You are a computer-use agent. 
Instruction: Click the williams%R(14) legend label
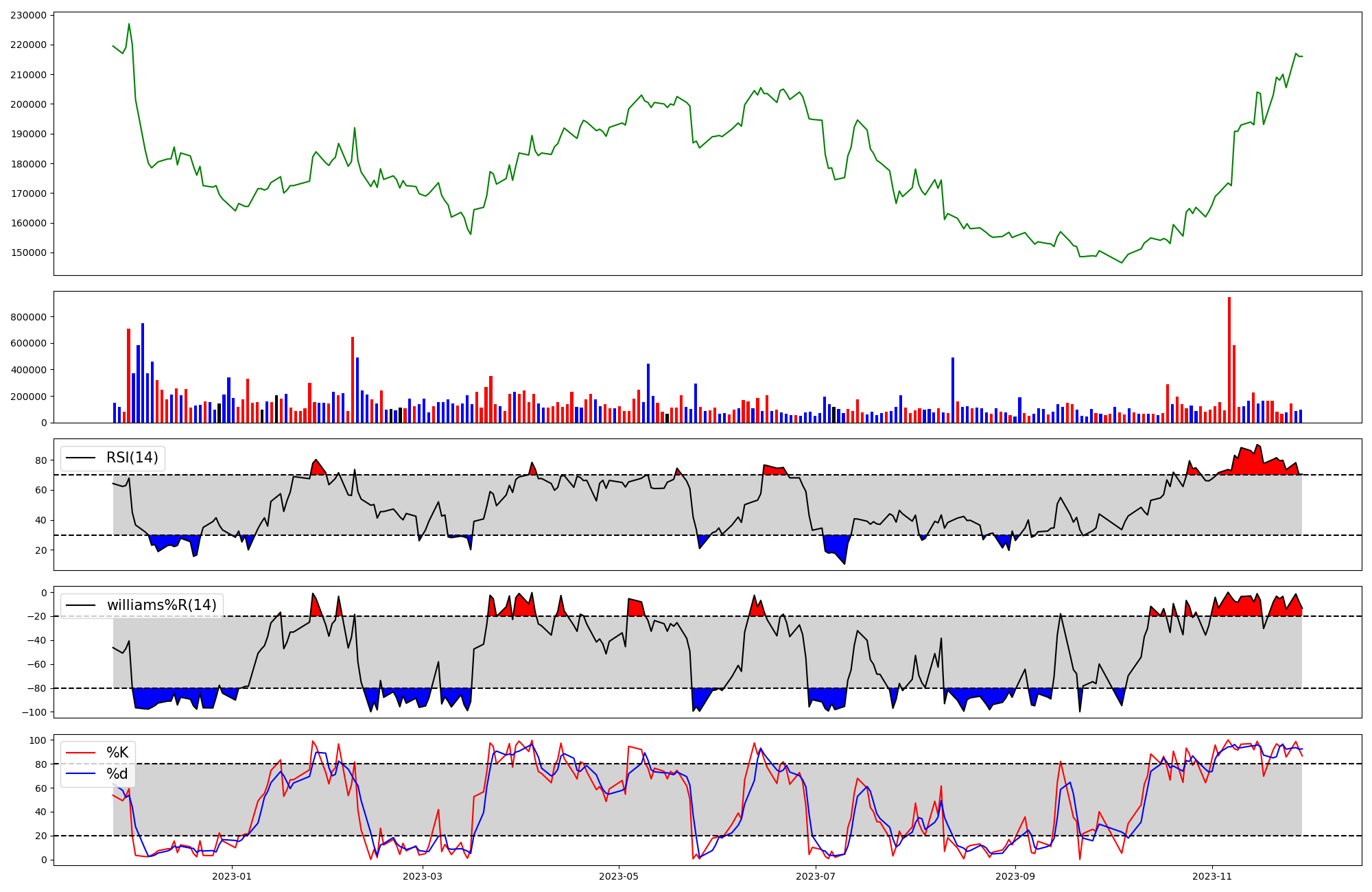pos(161,605)
